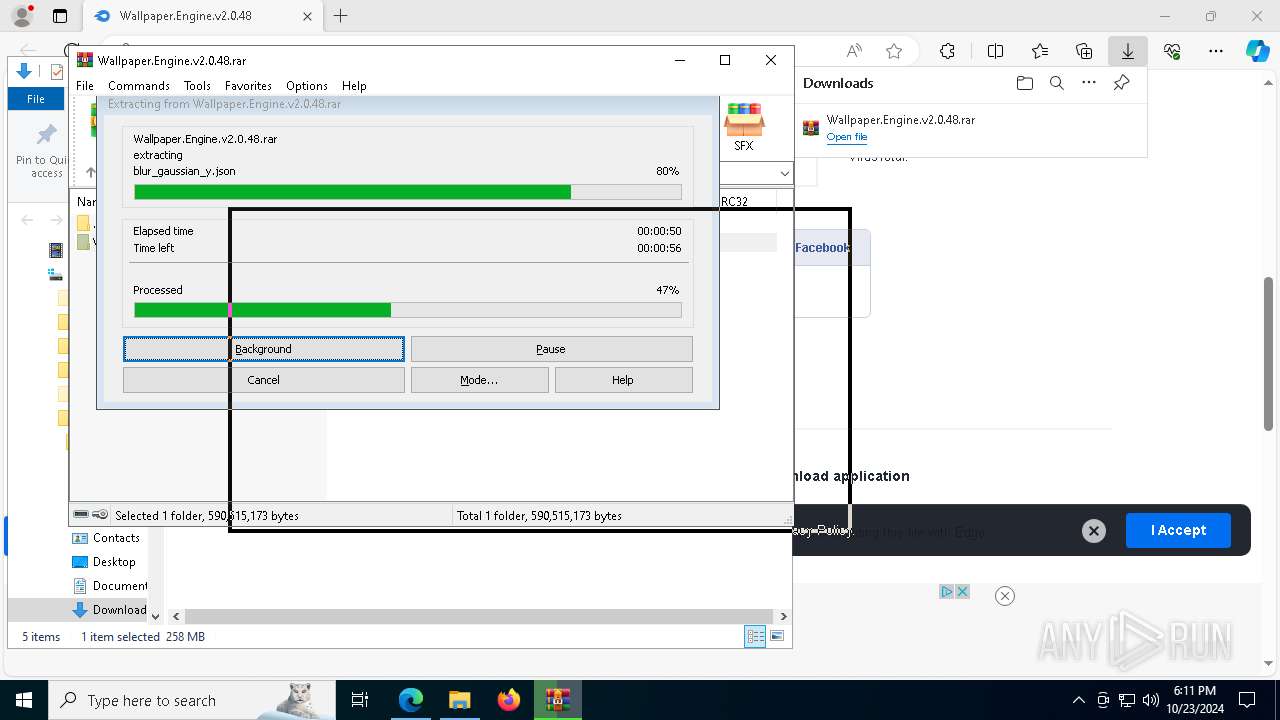Open WinRAR Options menu
The height and width of the screenshot is (720, 1280).
point(307,86)
